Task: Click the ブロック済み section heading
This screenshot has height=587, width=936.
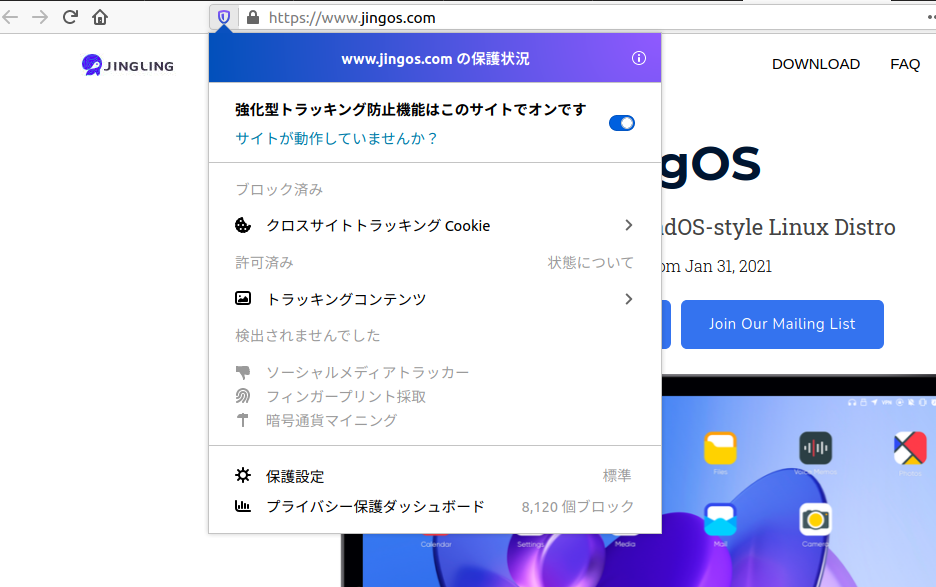Action: click(x=279, y=189)
